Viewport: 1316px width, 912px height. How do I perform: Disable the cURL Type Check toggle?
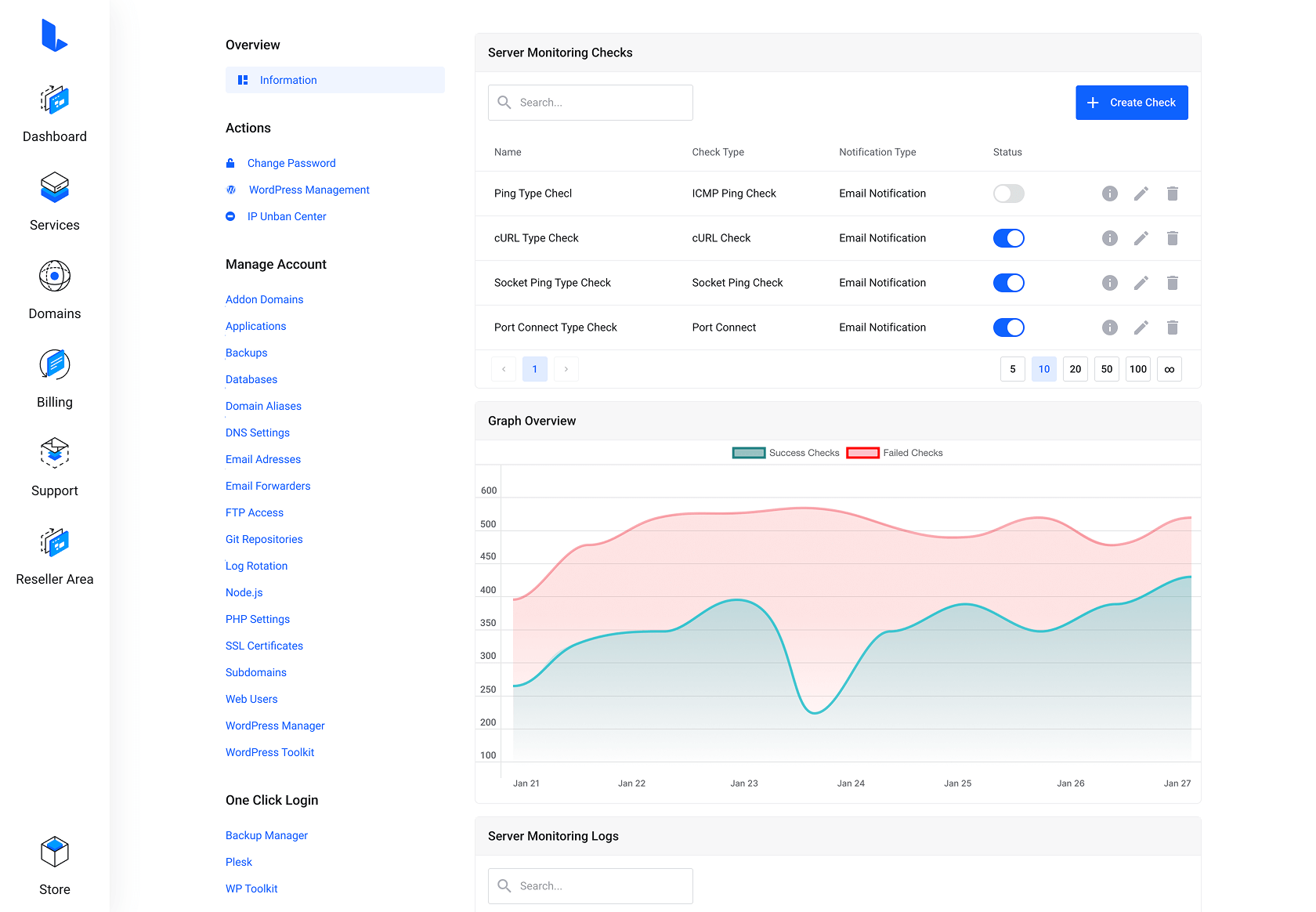tap(1009, 238)
